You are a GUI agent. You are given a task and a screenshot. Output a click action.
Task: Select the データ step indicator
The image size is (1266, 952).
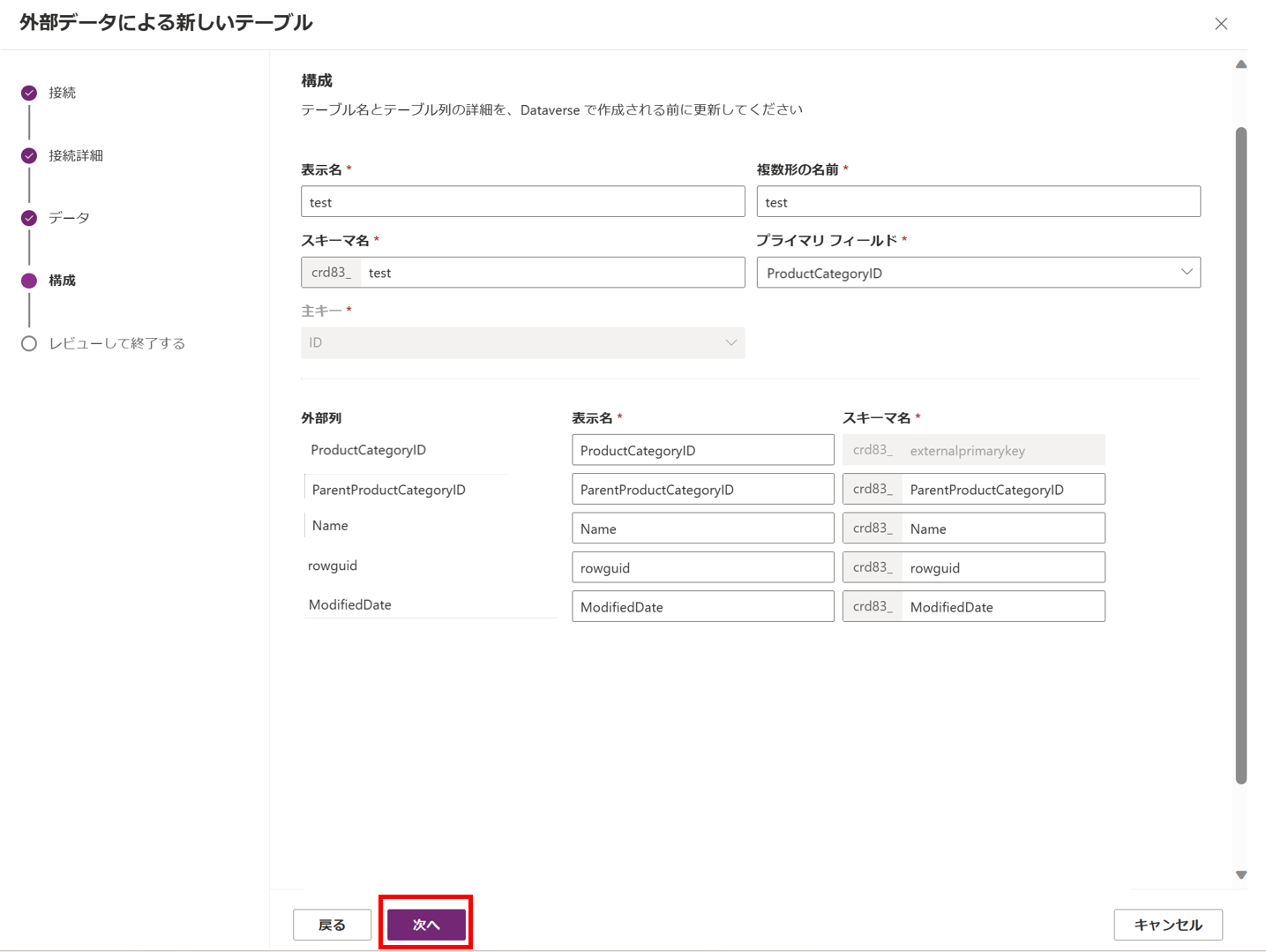click(29, 217)
